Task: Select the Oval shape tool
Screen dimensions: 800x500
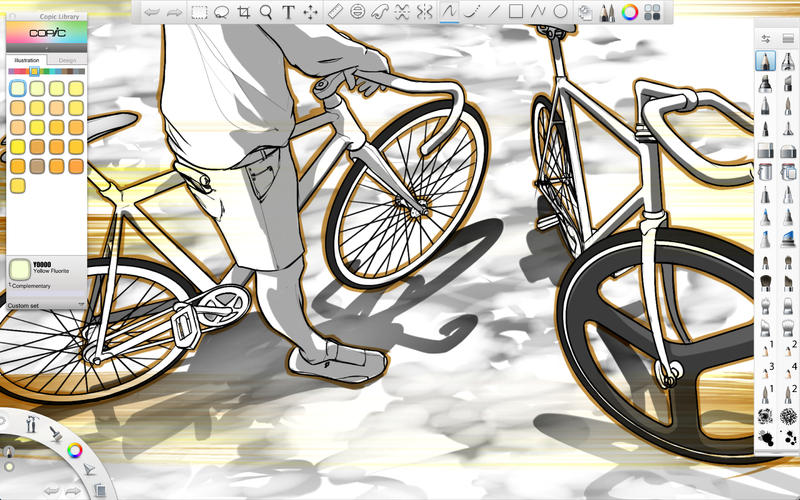Action: pos(561,12)
